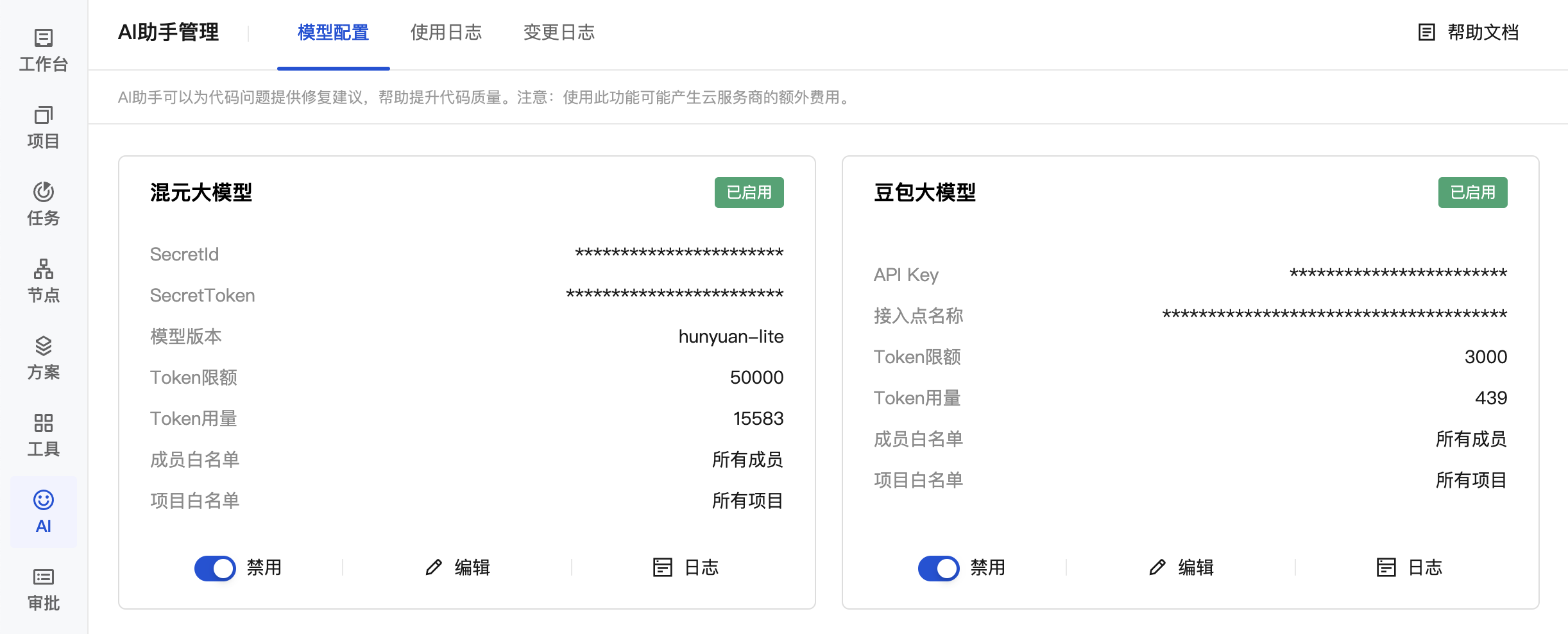Switch to the 变更日志 tab
Viewport: 1568px width, 634px height.
point(559,32)
